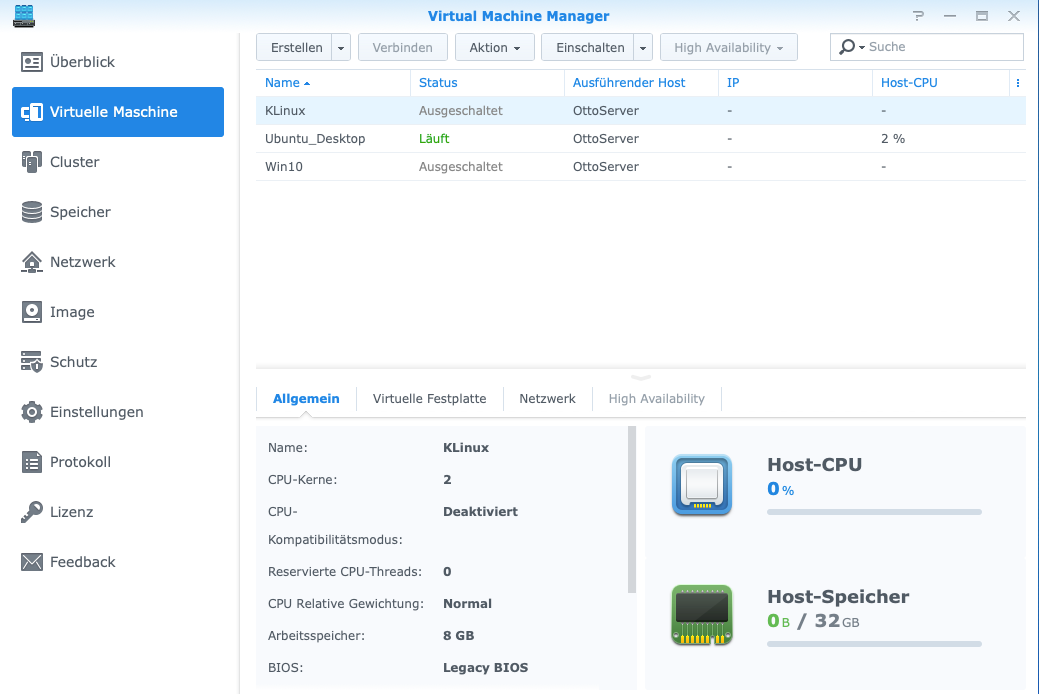Open the Feedback envelope icon
The image size is (1039, 694).
(x=32, y=562)
